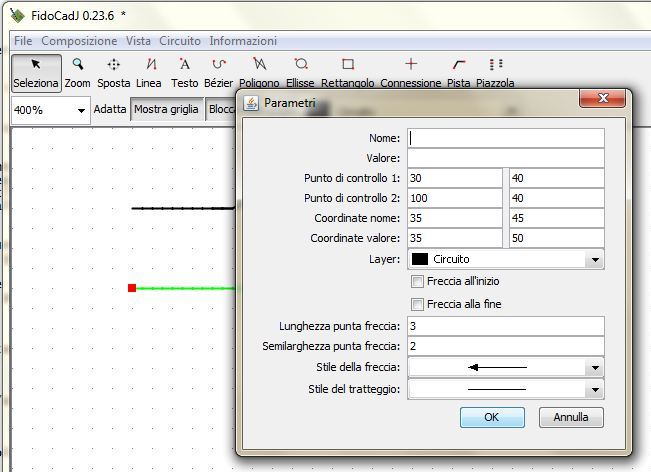Toggle the Mostra griglia button

pyautogui.click(x=167, y=110)
